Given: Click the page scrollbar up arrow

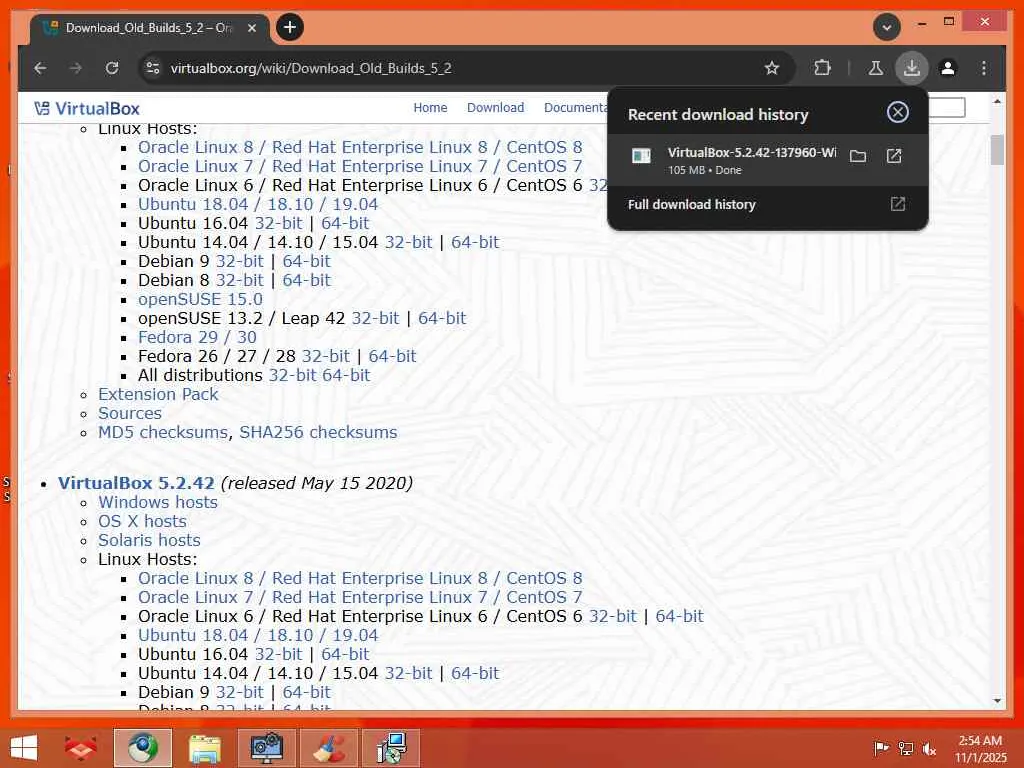Looking at the screenshot, I should pyautogui.click(x=997, y=102).
